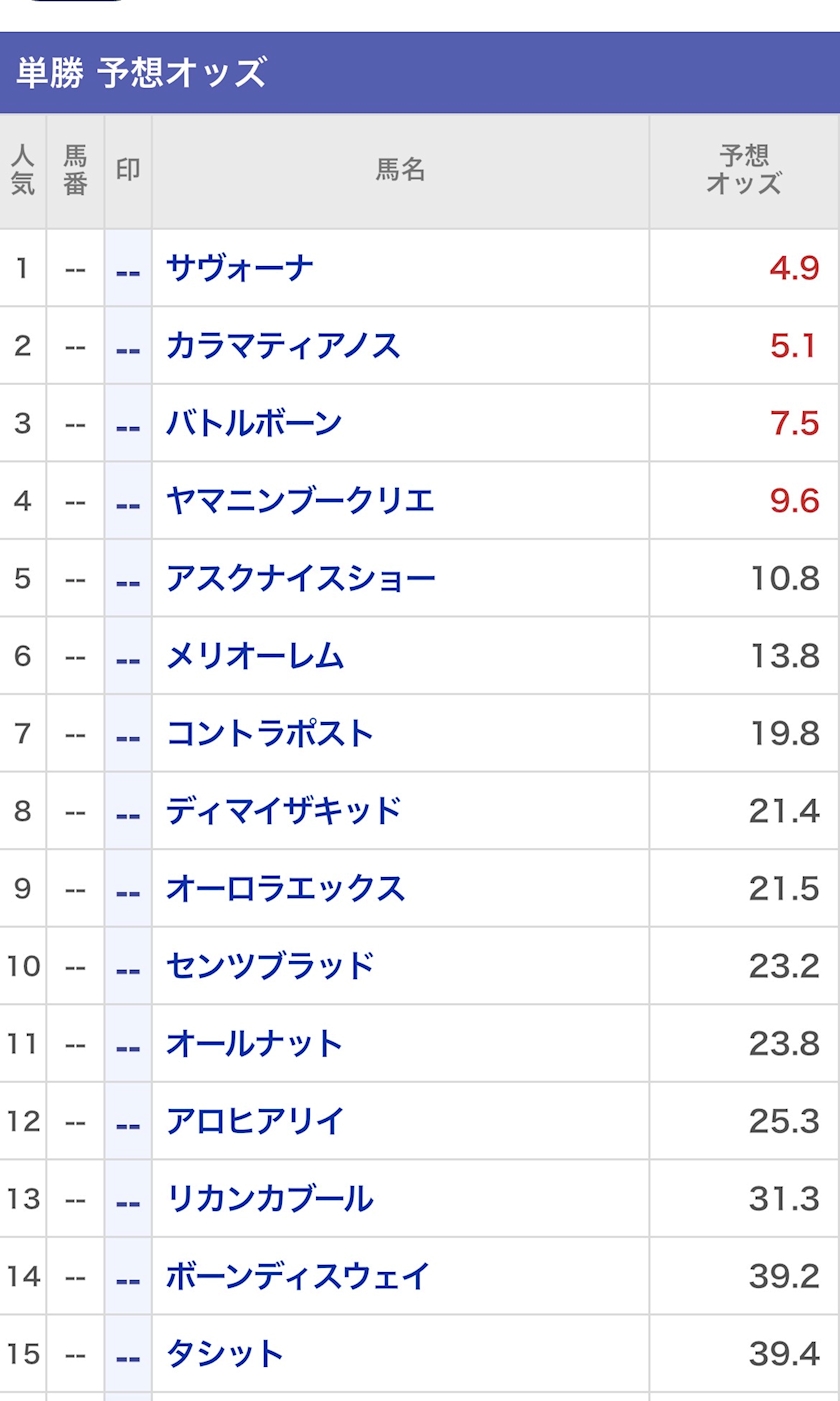Open ヤマニンブークリエ horse details
This screenshot has height=1401, width=840.
coord(300,501)
